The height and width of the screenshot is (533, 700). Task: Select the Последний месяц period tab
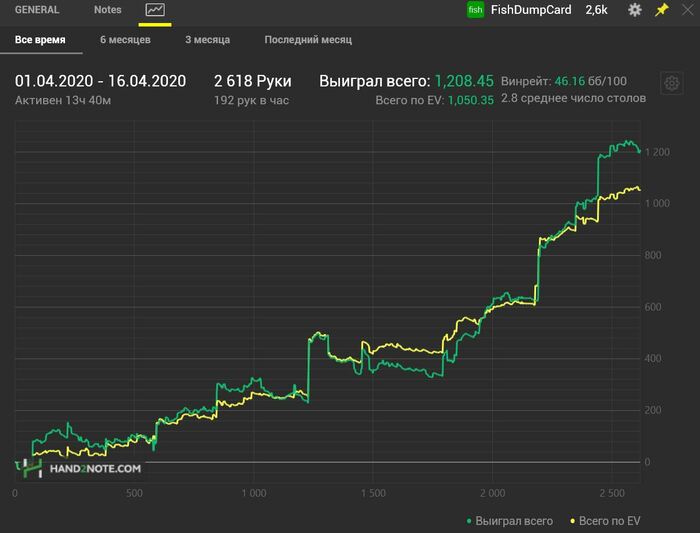click(308, 40)
